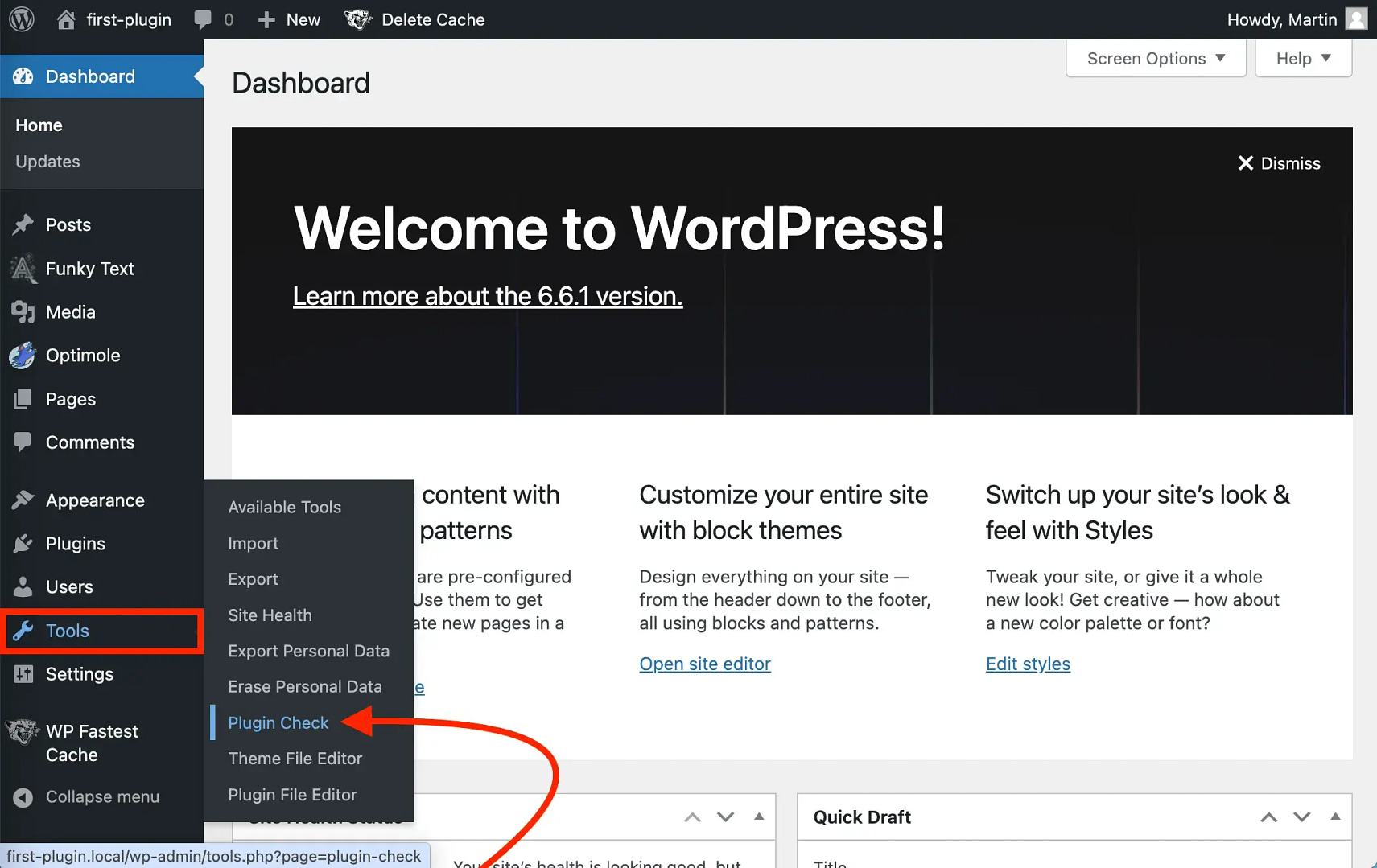Open the Plugin File Editor
The width and height of the screenshot is (1377, 868).
point(292,795)
